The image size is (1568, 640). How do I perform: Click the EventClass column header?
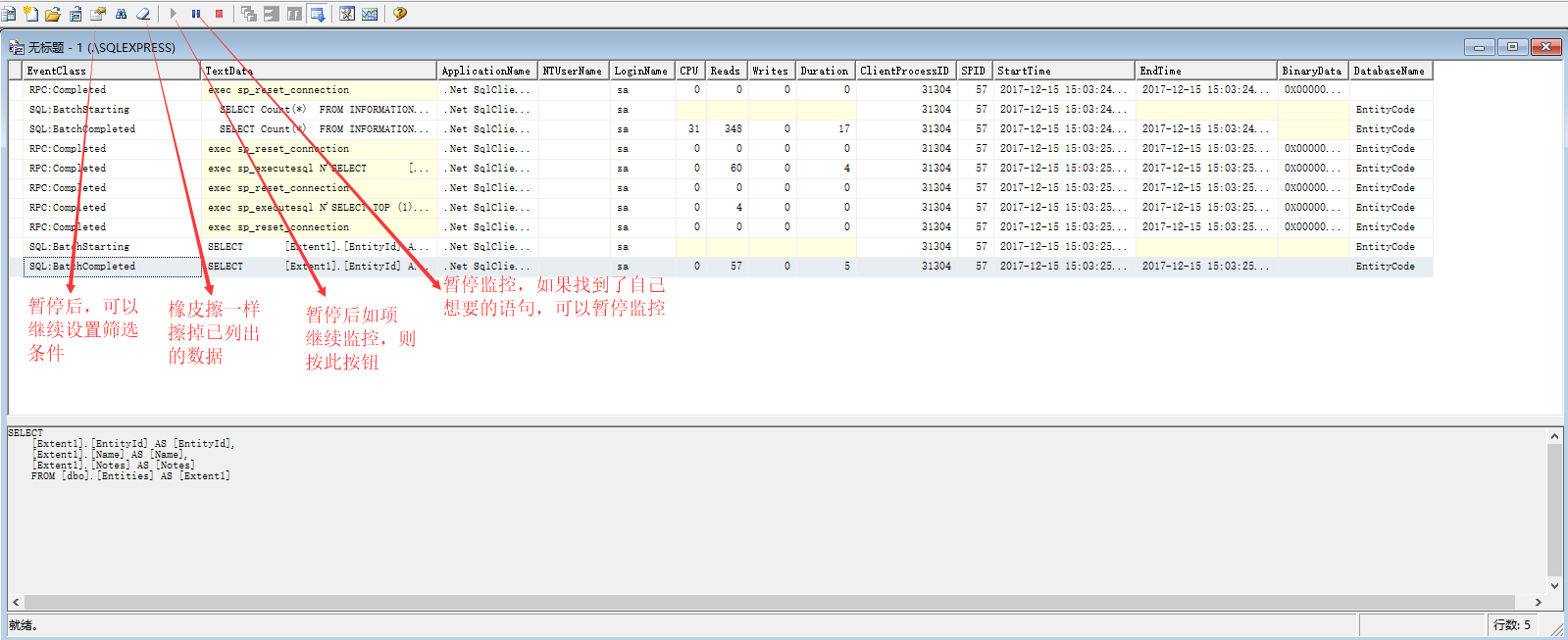[x=111, y=71]
